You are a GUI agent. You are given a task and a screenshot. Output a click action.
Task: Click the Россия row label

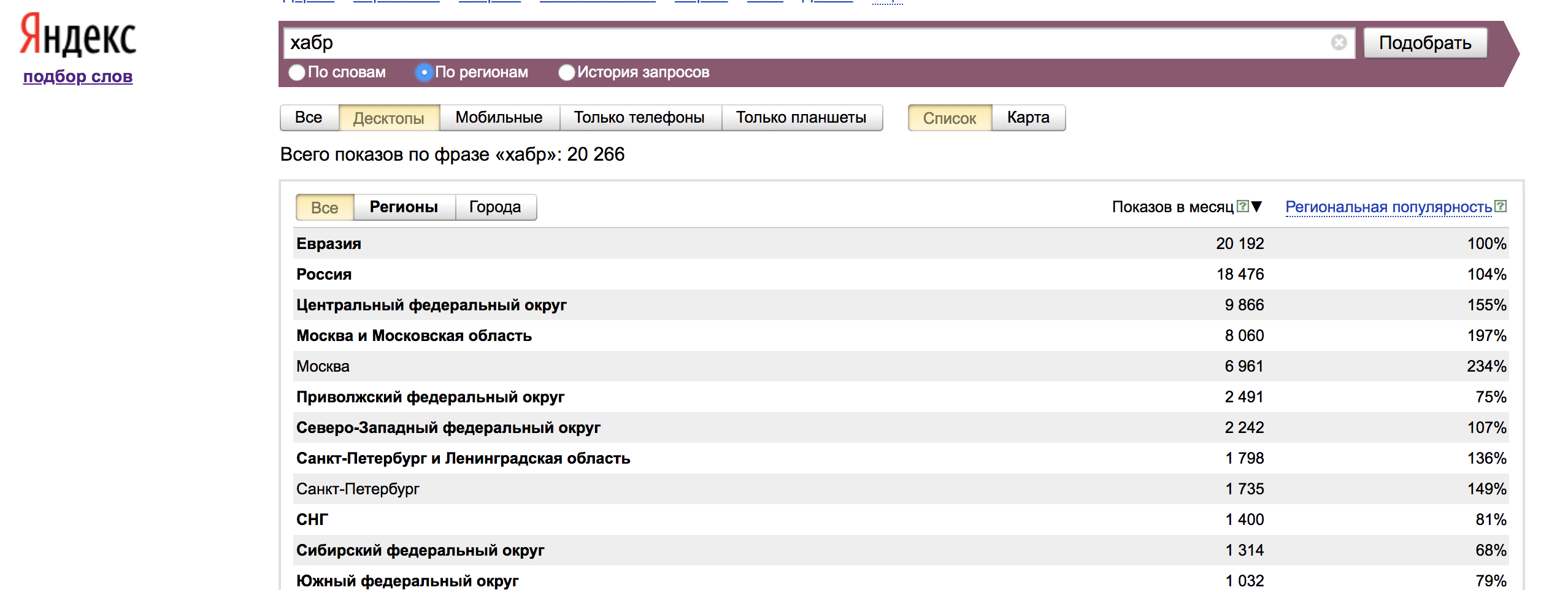(324, 274)
